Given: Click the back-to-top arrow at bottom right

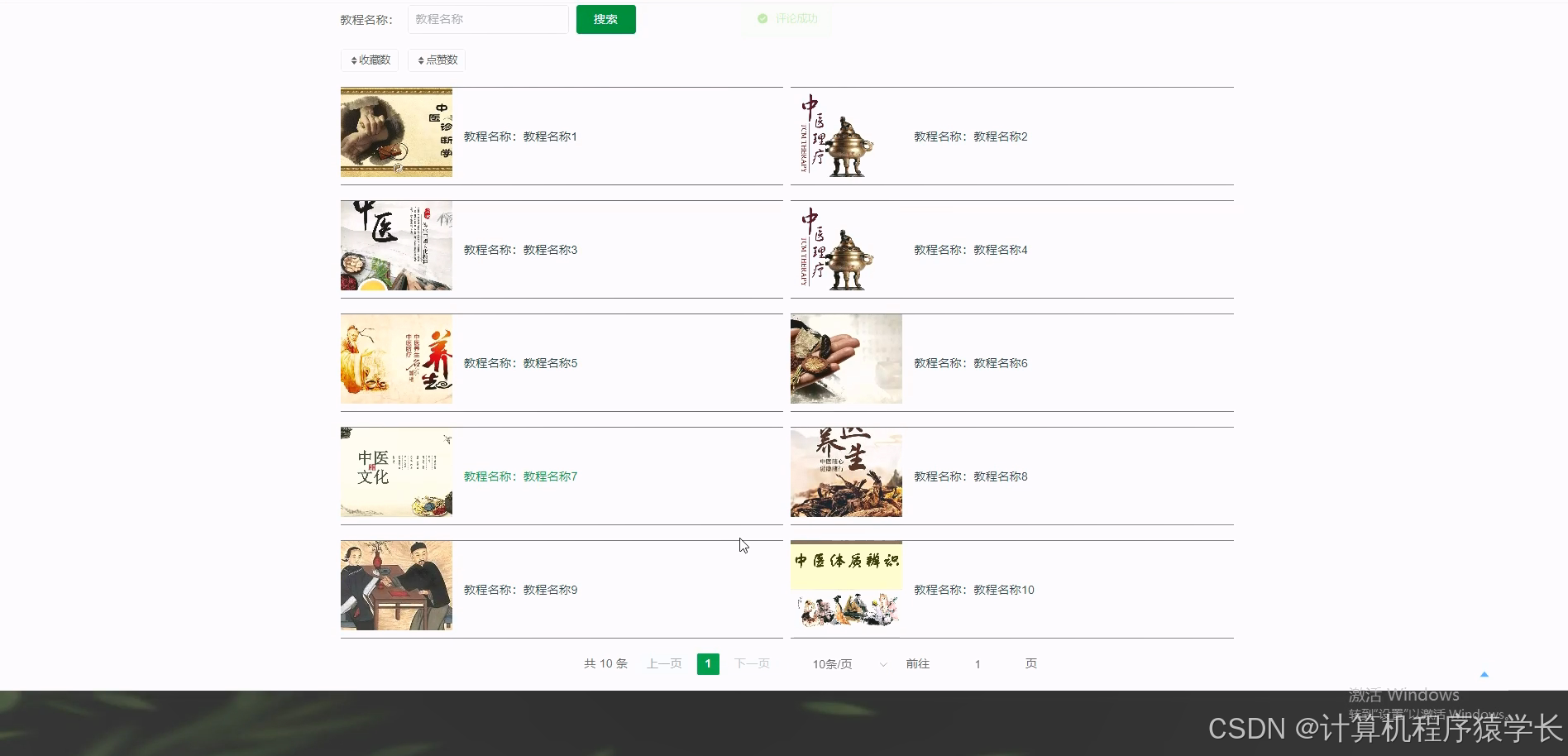Looking at the screenshot, I should (x=1485, y=674).
